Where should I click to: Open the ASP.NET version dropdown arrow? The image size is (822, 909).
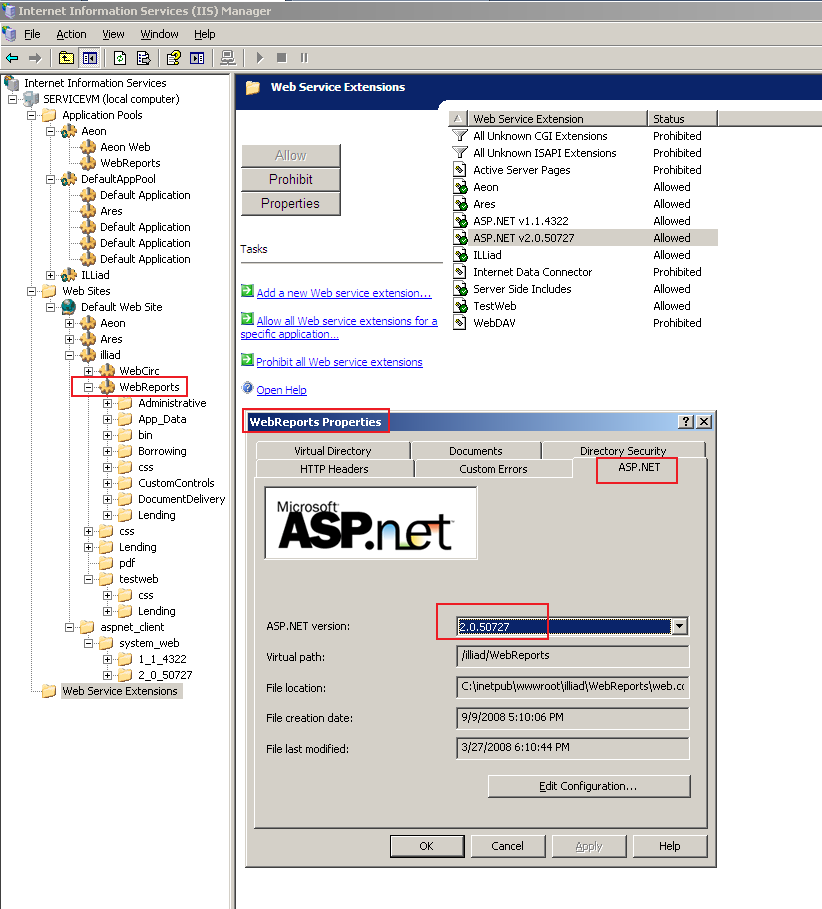click(679, 626)
